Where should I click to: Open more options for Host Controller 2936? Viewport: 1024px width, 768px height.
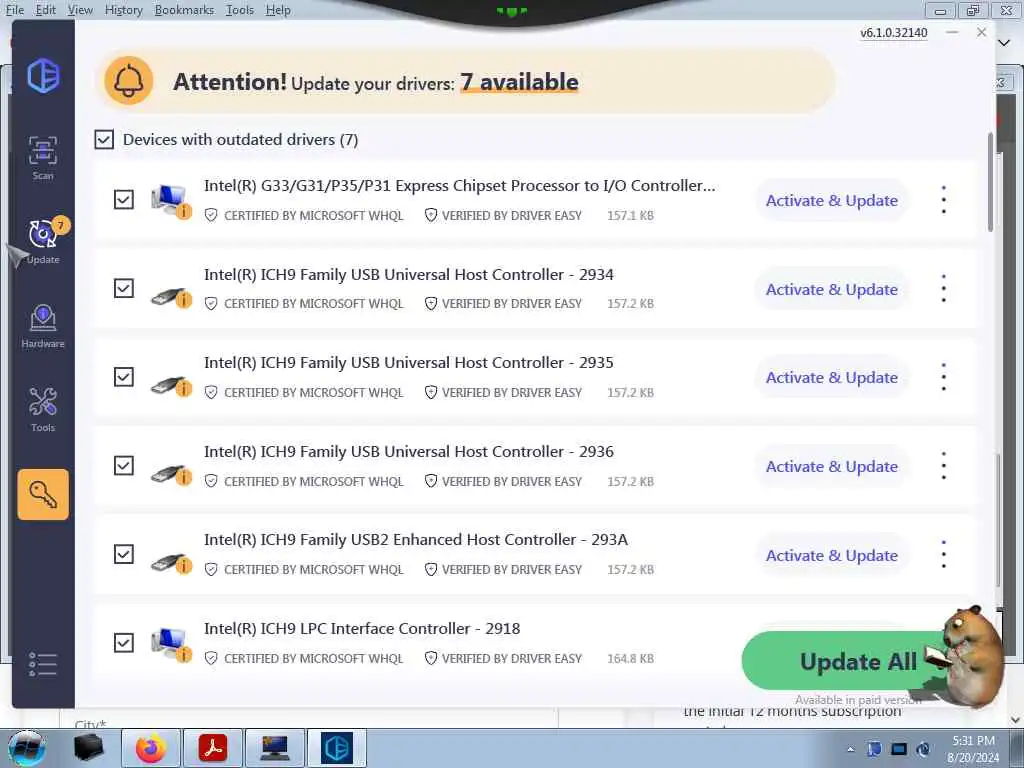click(x=944, y=466)
